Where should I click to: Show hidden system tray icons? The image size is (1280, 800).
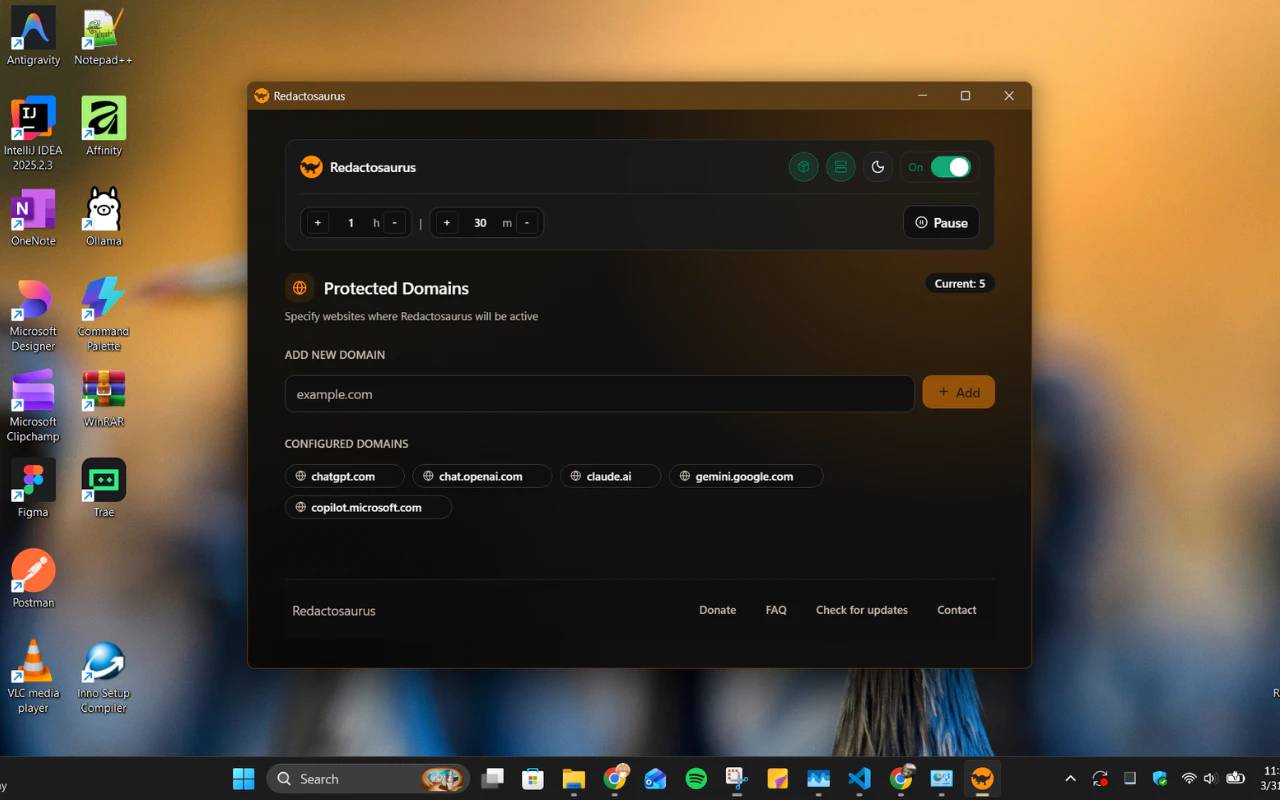click(1070, 779)
